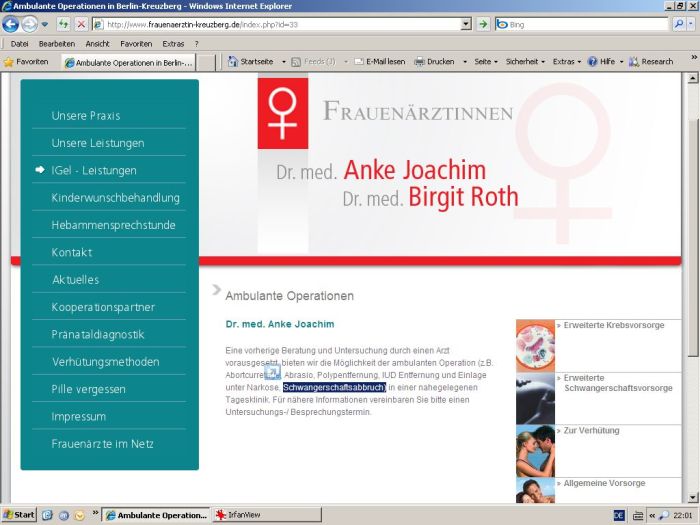
Task: Expand the command bar overflow chevron
Action: (694, 57)
